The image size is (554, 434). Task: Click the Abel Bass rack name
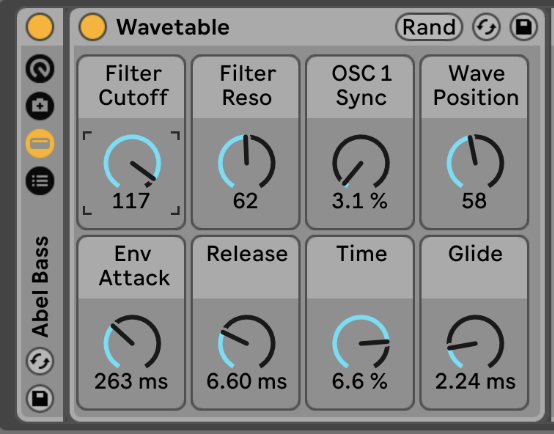coord(40,286)
